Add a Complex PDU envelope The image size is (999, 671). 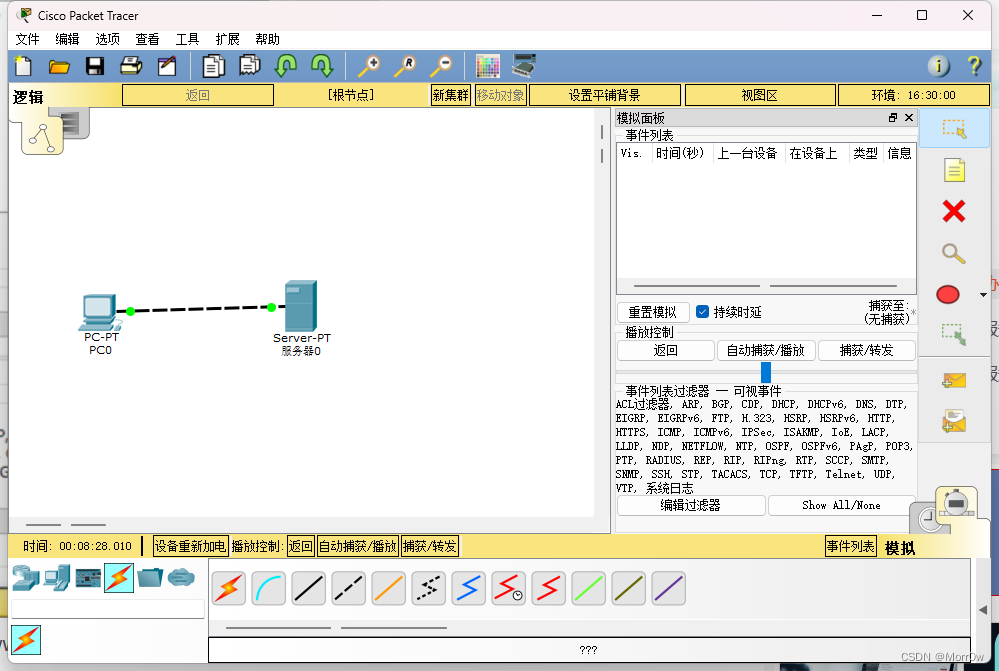[x=954, y=421]
